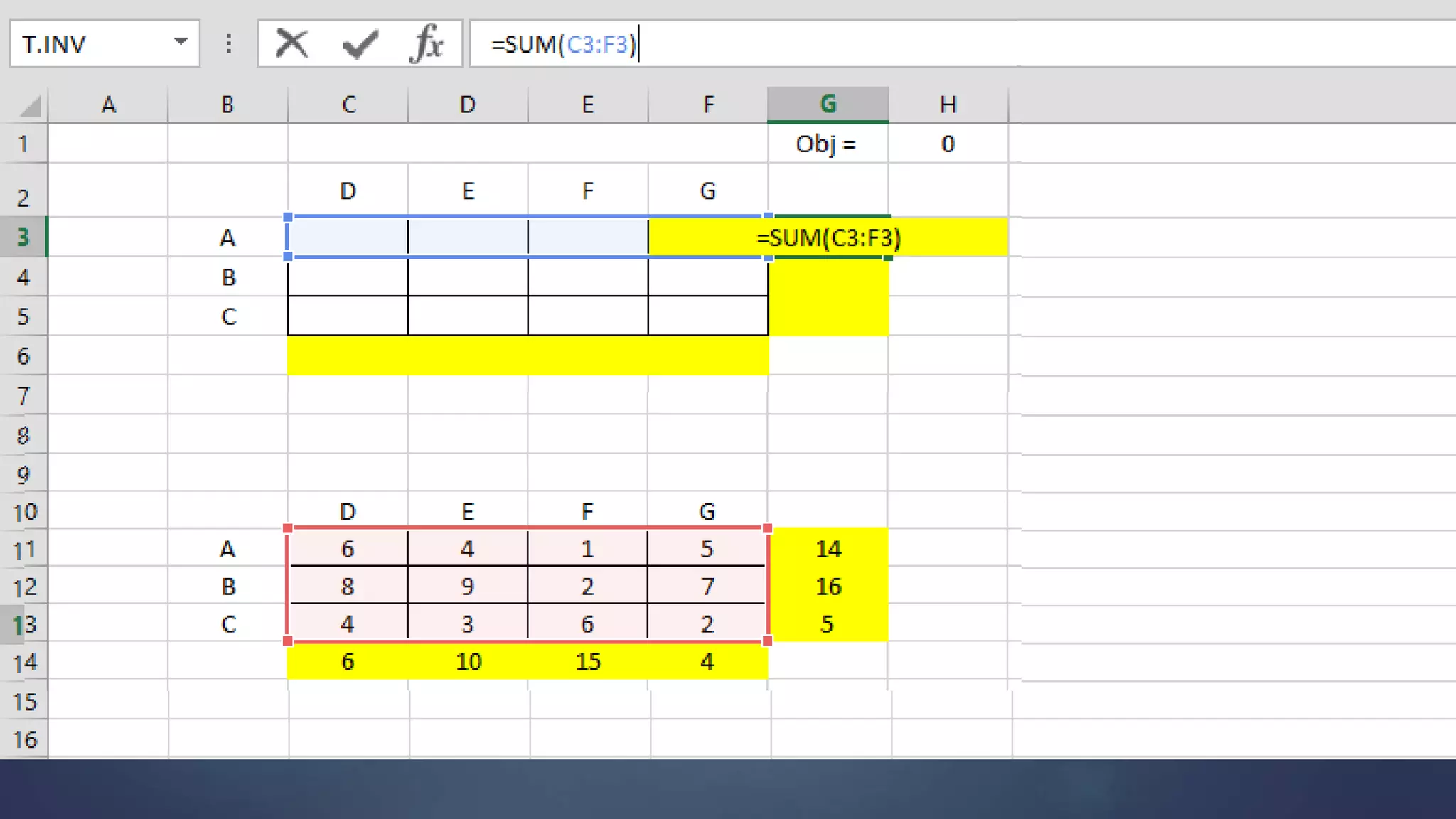The image size is (1456, 819).
Task: Open the Insert Function fx dialog
Action: (427, 44)
